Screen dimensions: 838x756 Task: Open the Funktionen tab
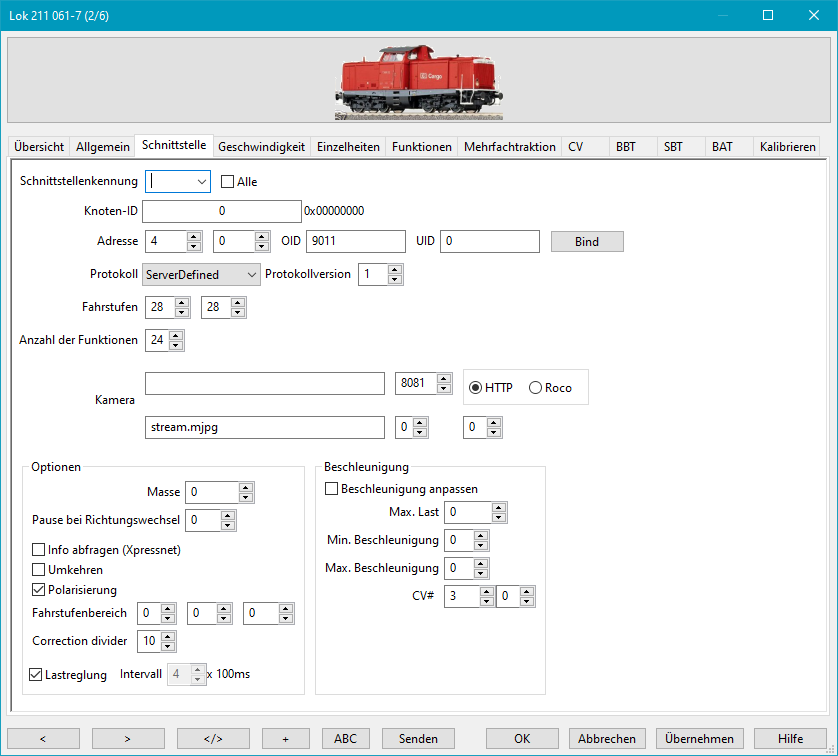coord(421,147)
